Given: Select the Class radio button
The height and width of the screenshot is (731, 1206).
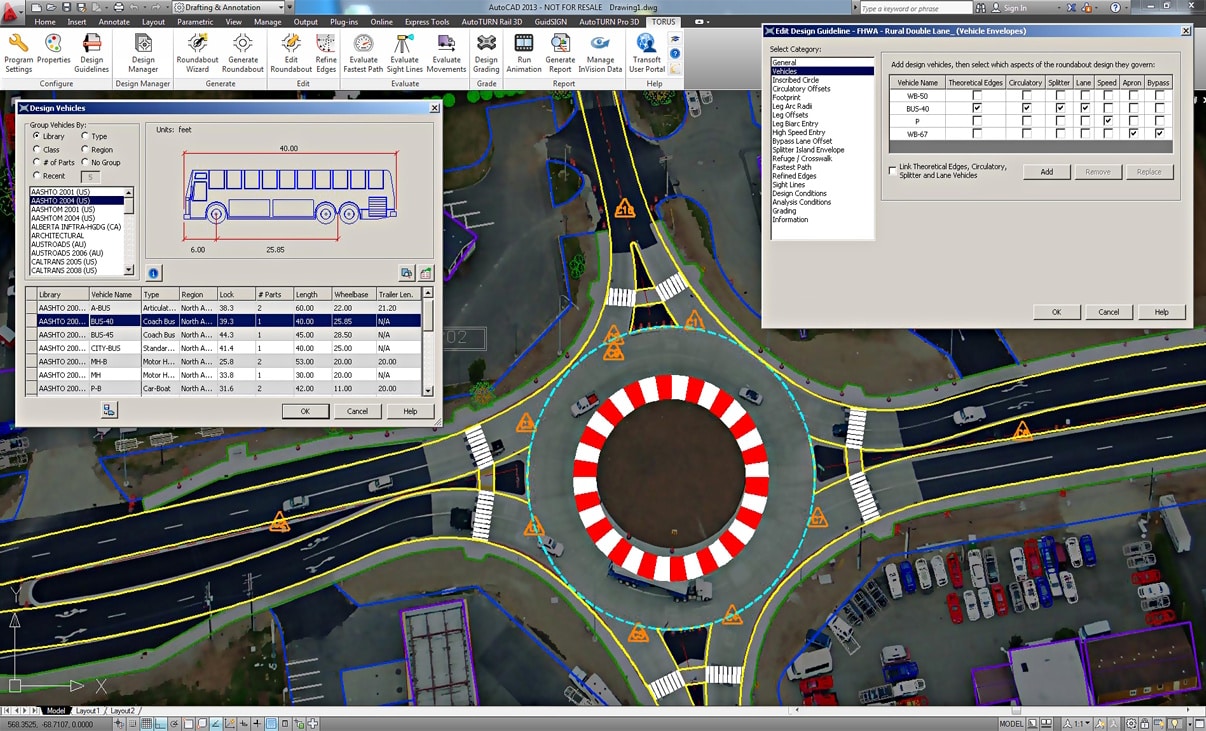Looking at the screenshot, I should 37,150.
